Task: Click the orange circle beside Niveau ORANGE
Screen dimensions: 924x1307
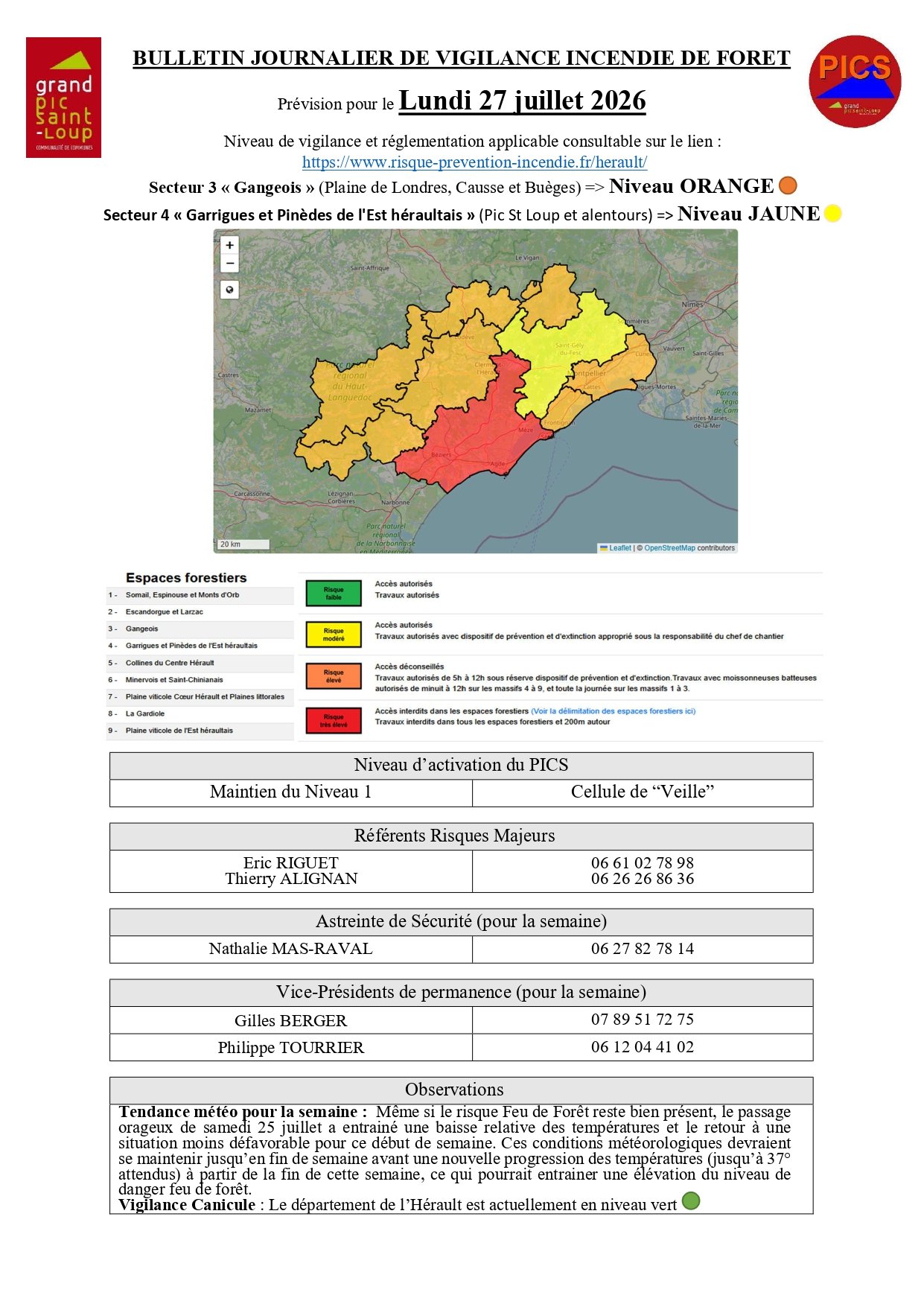Action: [788, 185]
